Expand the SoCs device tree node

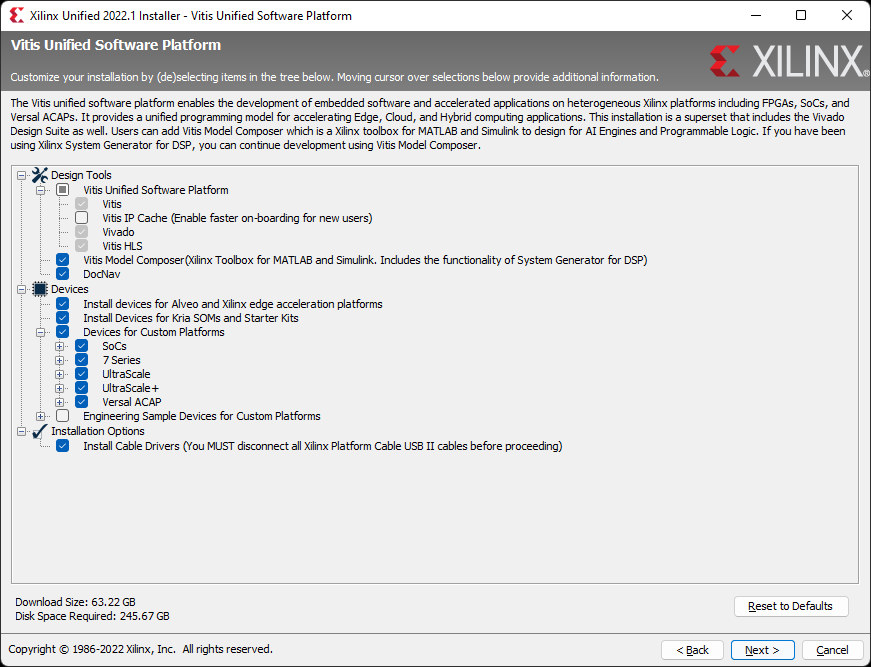click(59, 347)
